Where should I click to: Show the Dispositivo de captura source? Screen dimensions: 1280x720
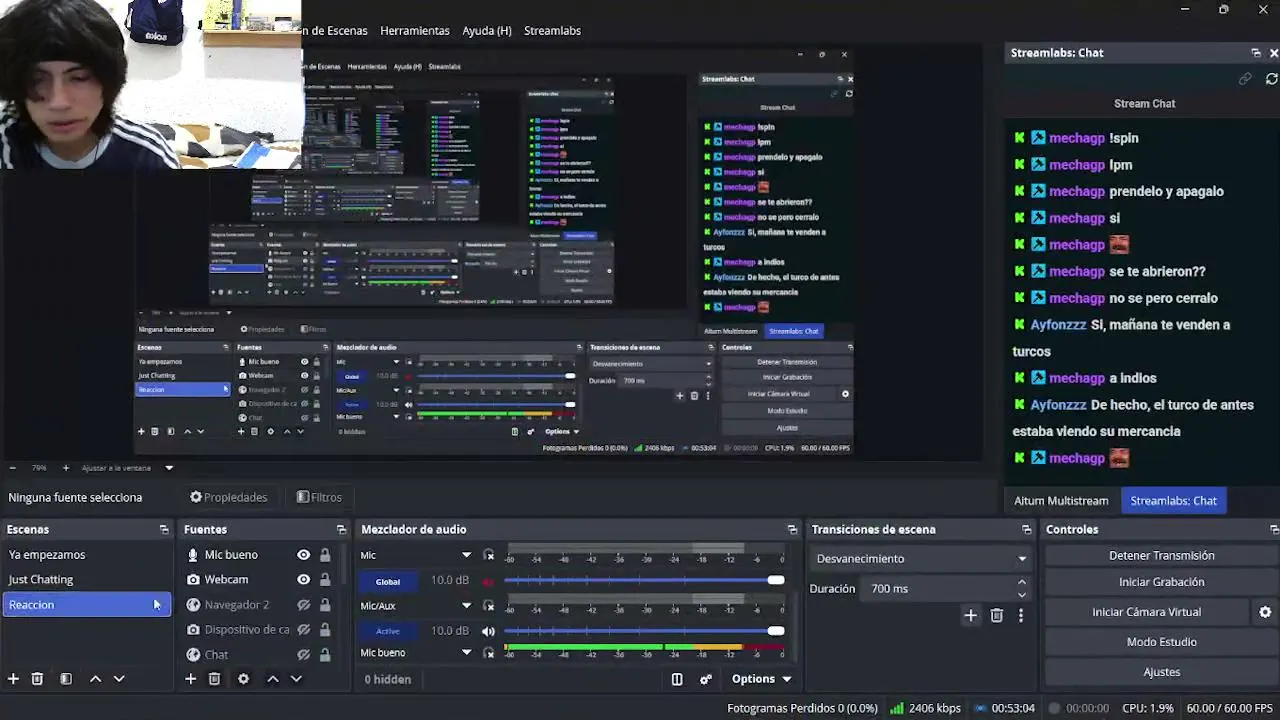(303, 630)
